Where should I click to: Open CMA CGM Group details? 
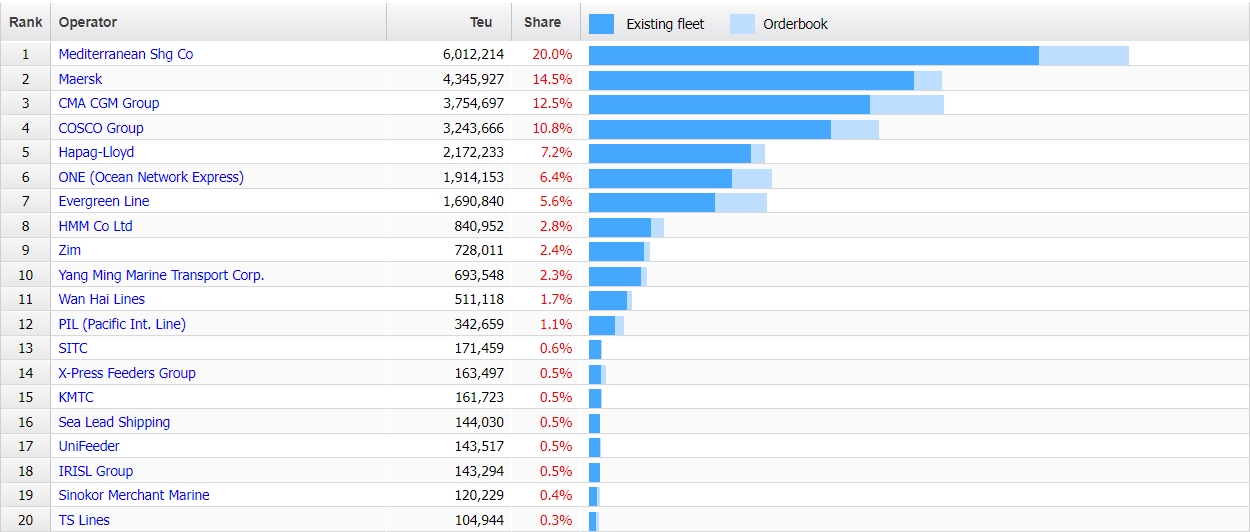point(108,103)
